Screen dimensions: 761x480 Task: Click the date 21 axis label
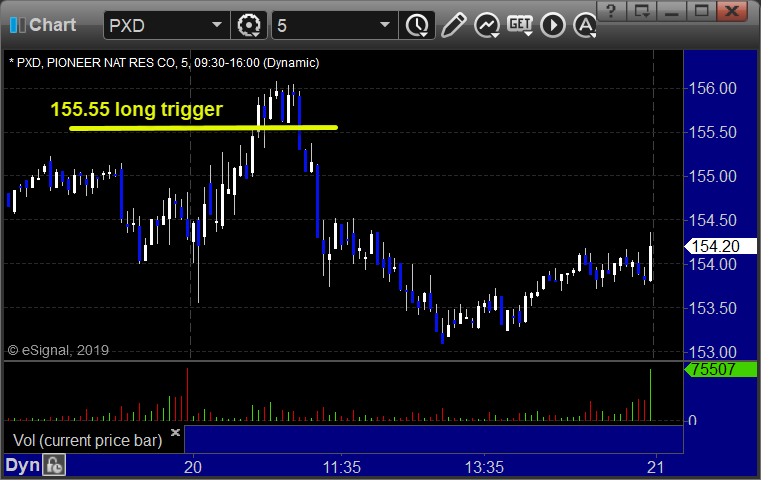tap(656, 467)
